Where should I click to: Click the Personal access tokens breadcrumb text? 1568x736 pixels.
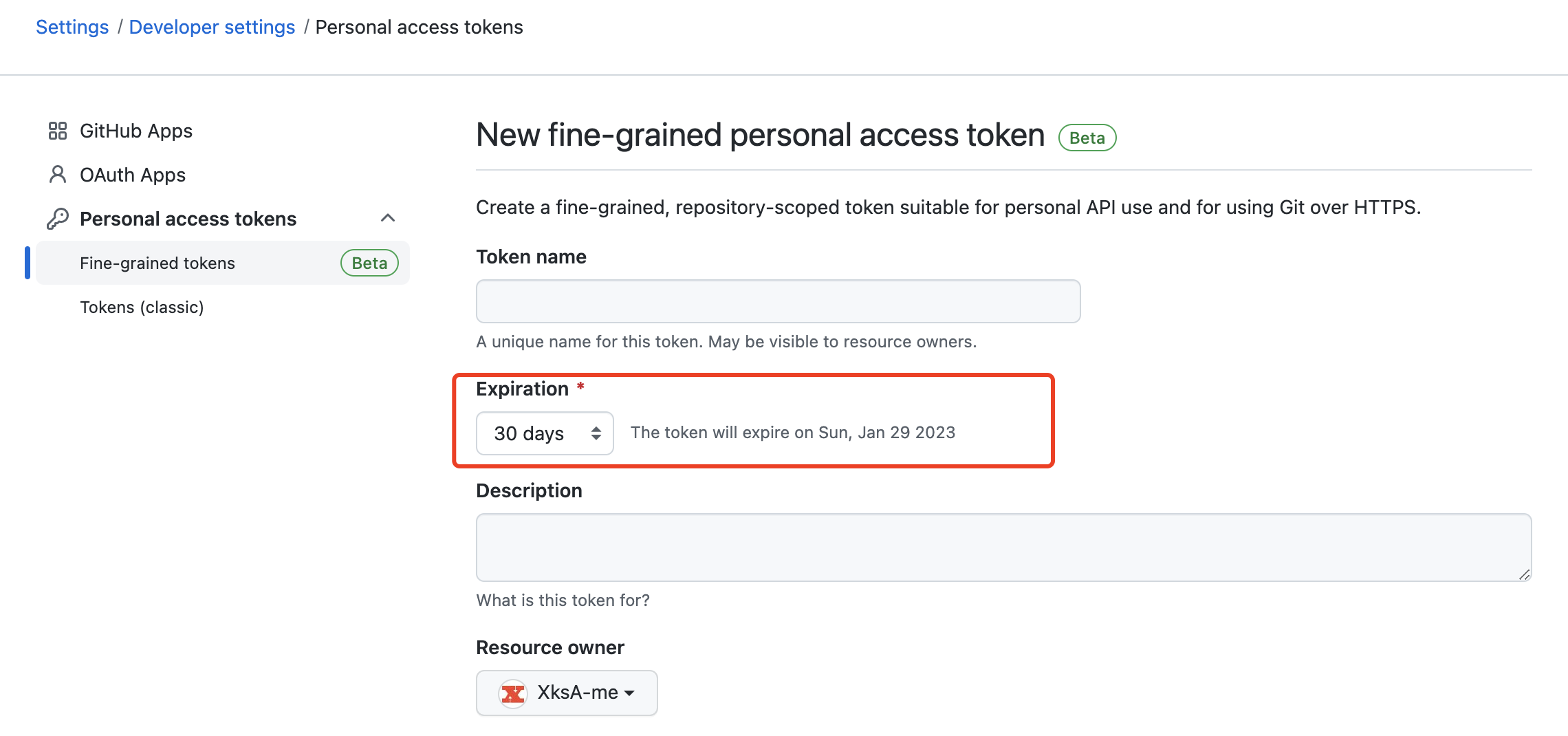420,27
